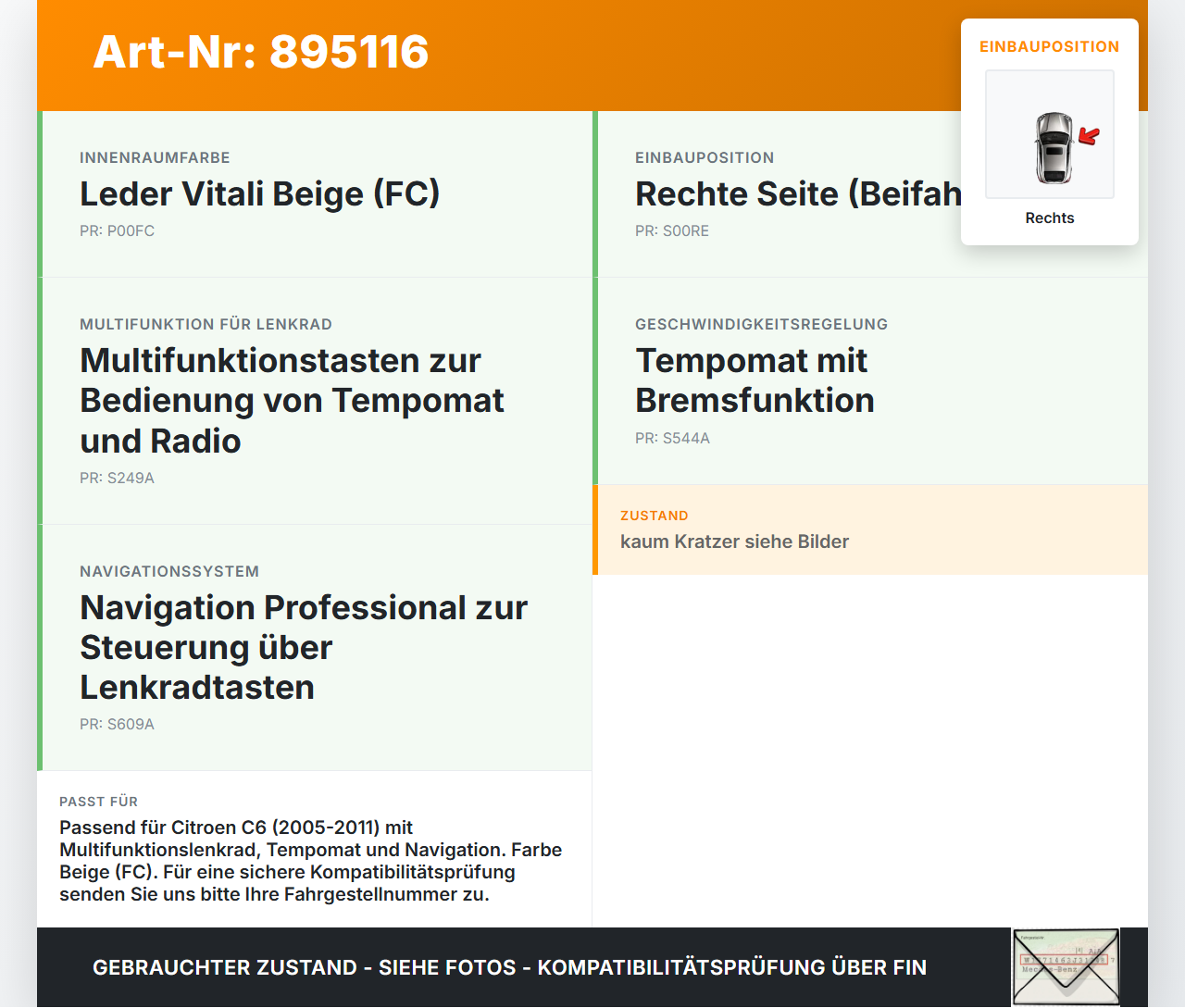This screenshot has height=1008, width=1185.
Task: Click the Tempomat mit Bremsfunktion heading
Action: point(755,380)
